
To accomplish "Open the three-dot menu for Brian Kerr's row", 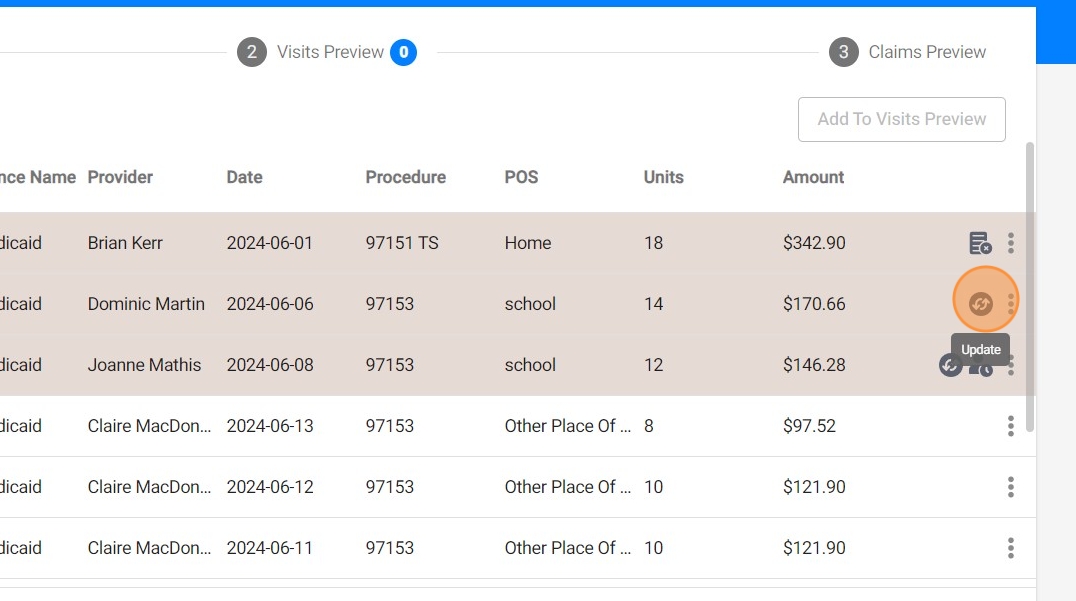I will point(1011,243).
